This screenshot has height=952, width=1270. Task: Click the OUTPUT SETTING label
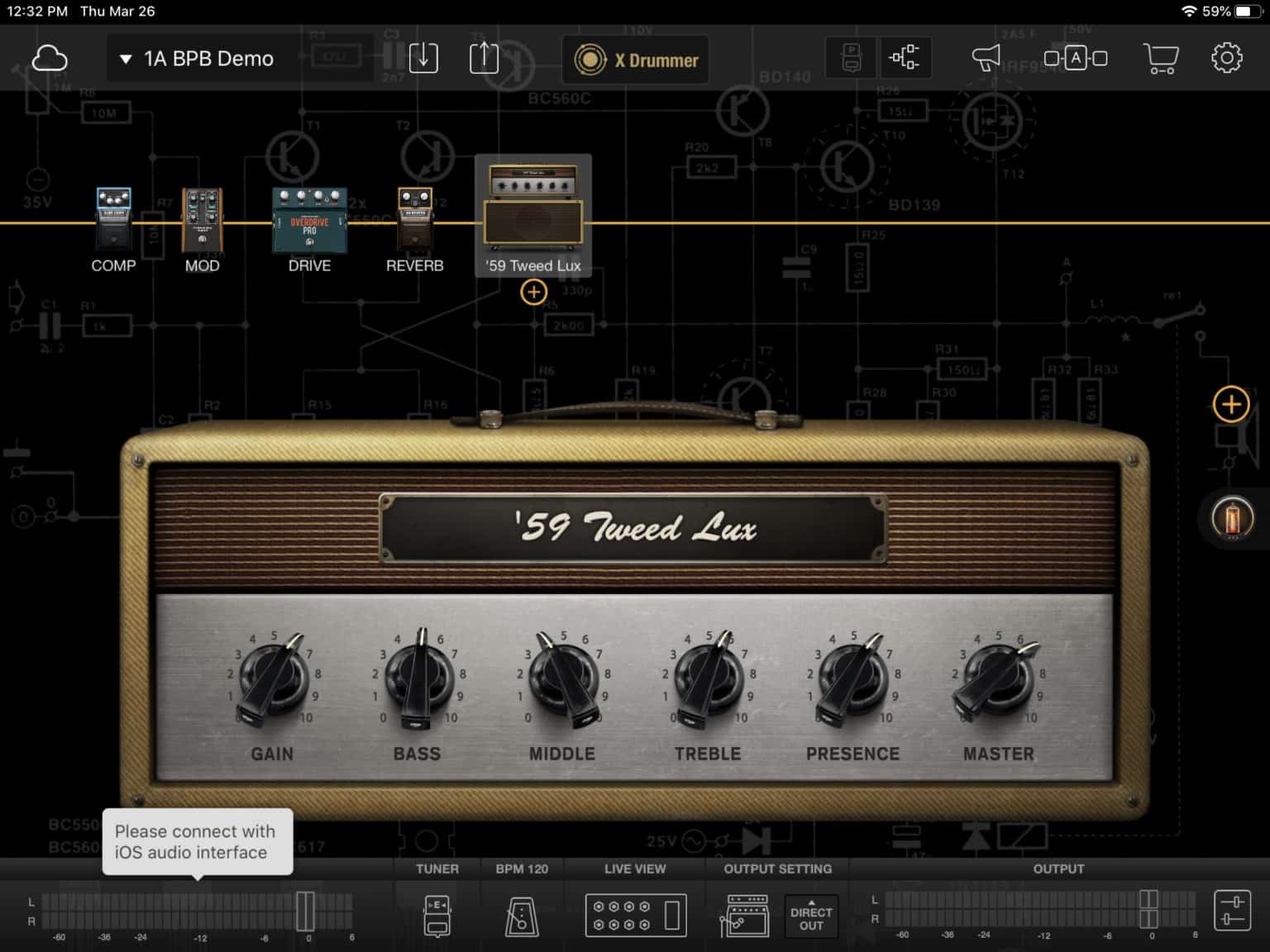tap(778, 869)
